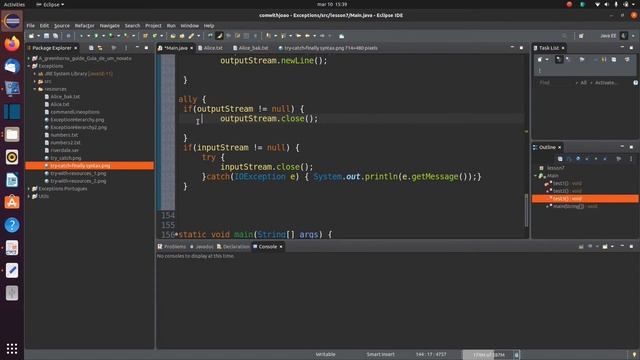Collapse the Main class in Outline
The image size is (640, 360).
tap(536, 176)
